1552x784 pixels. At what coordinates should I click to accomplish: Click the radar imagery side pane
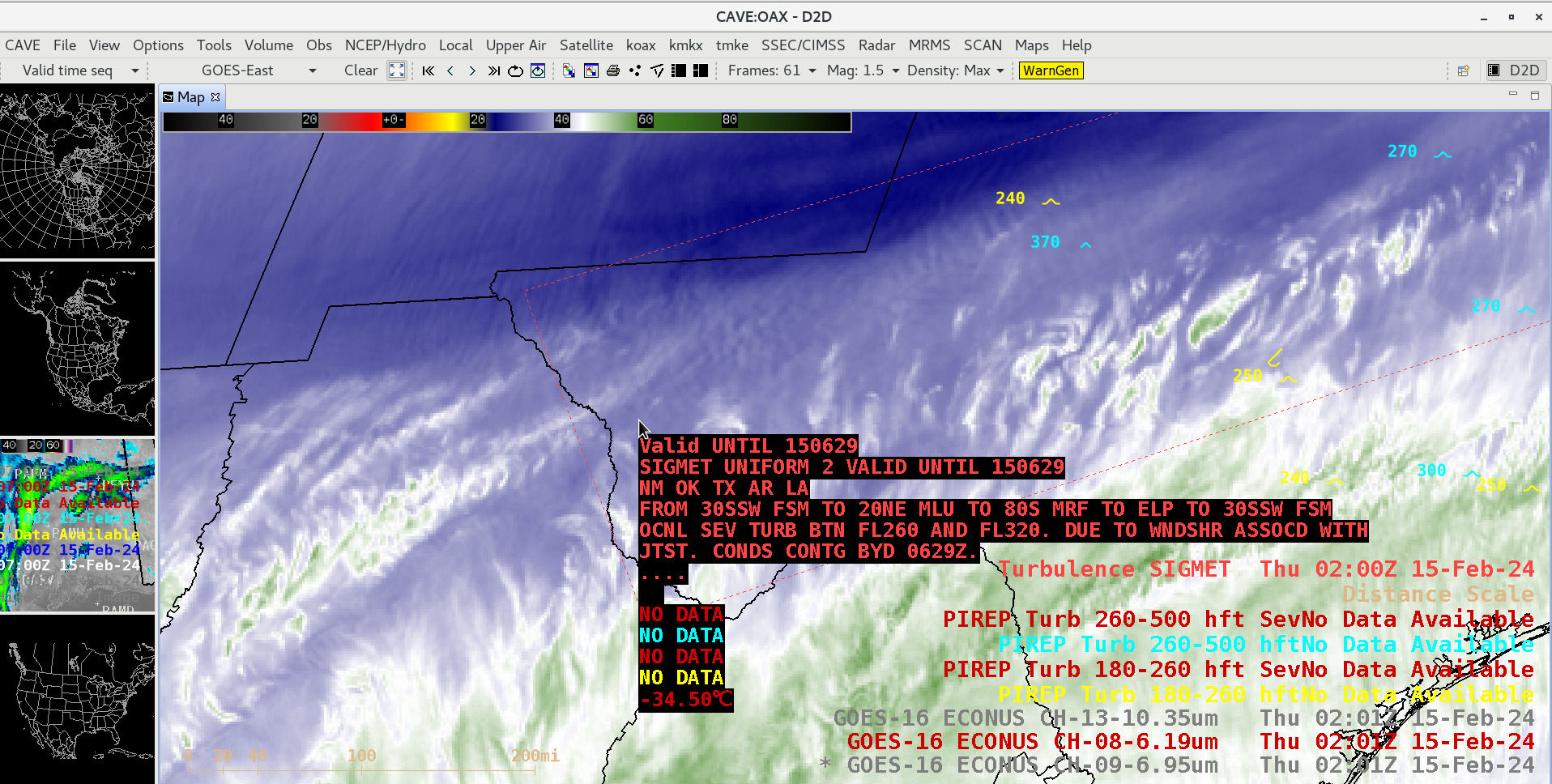(x=77, y=525)
